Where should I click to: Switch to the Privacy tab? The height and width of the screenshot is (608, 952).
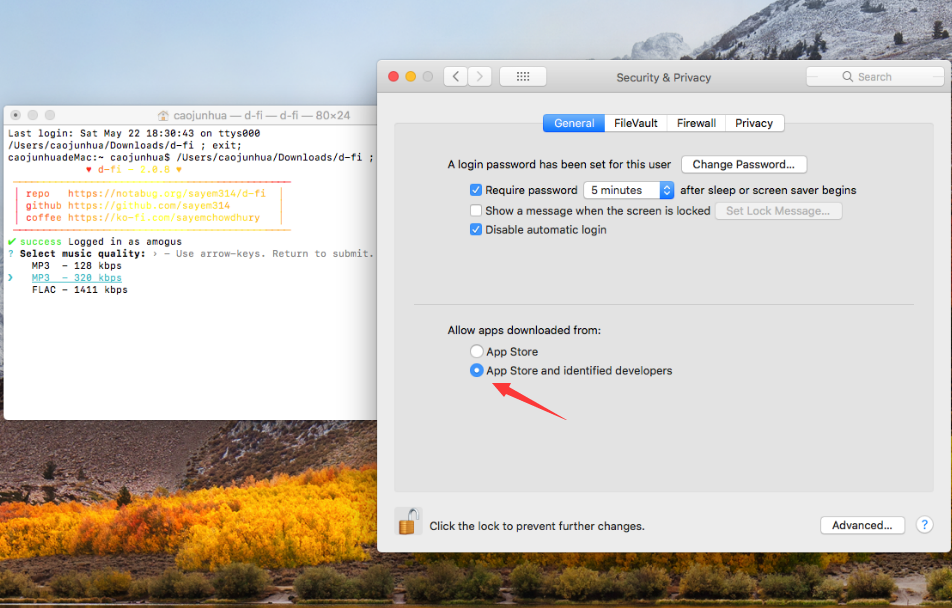point(754,123)
